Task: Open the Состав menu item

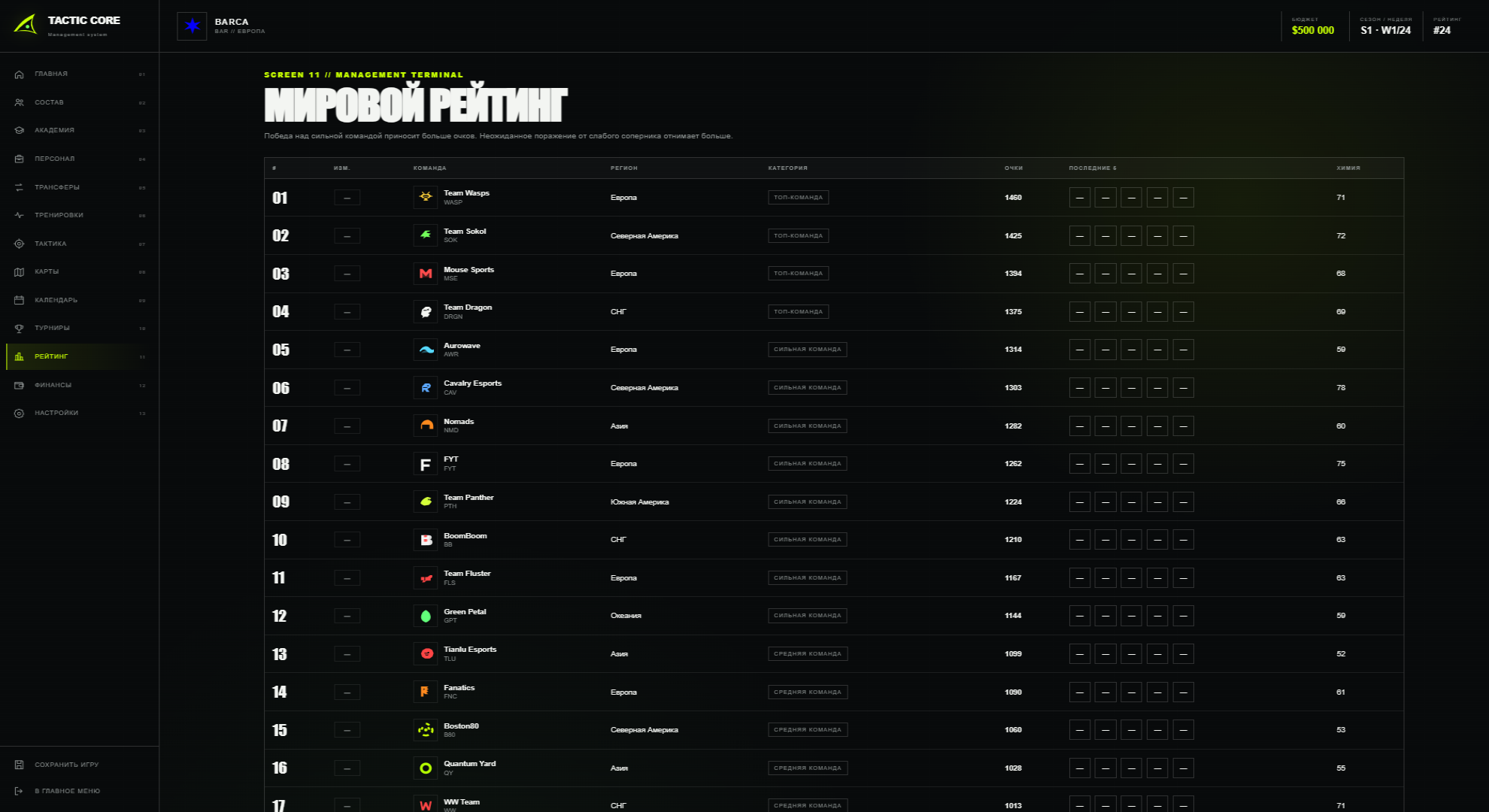Action: 80,102
